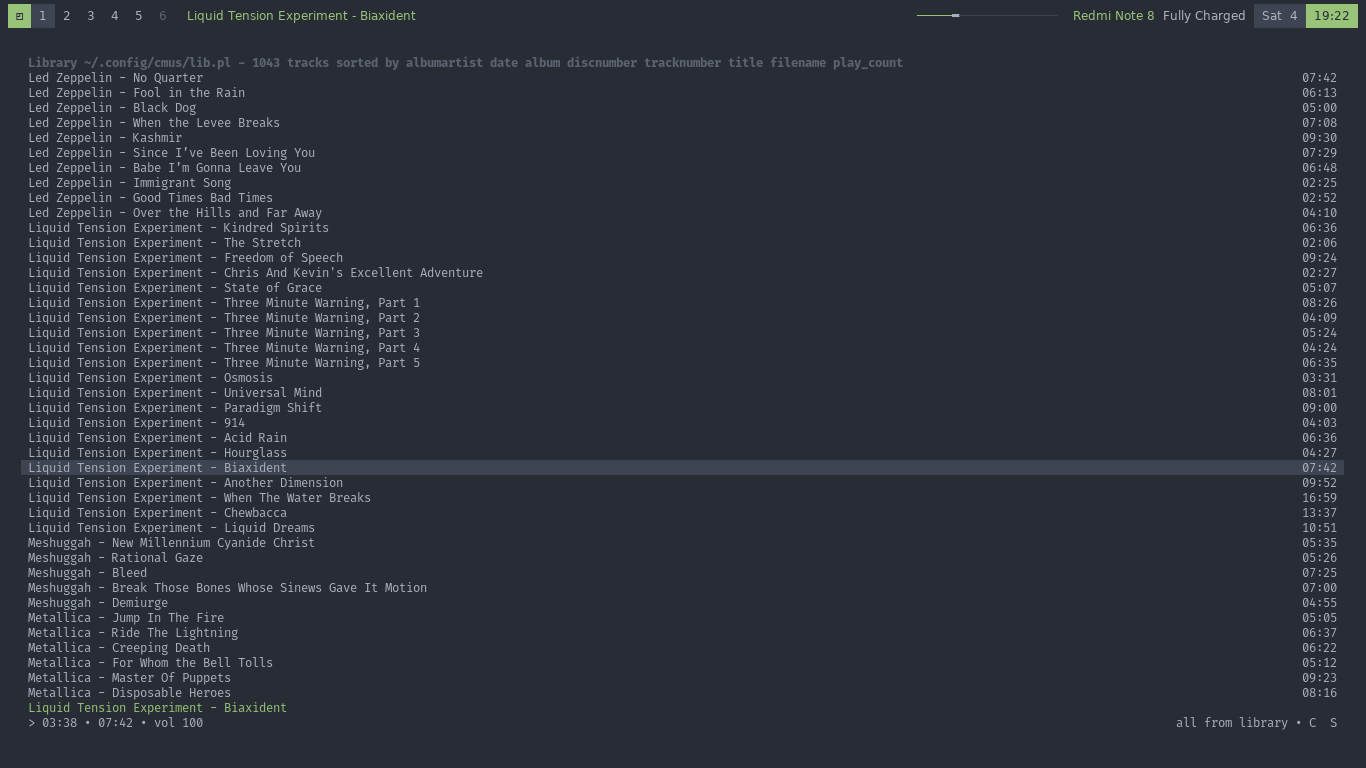
Task: Switch to workspace 5
Action: coord(139,16)
